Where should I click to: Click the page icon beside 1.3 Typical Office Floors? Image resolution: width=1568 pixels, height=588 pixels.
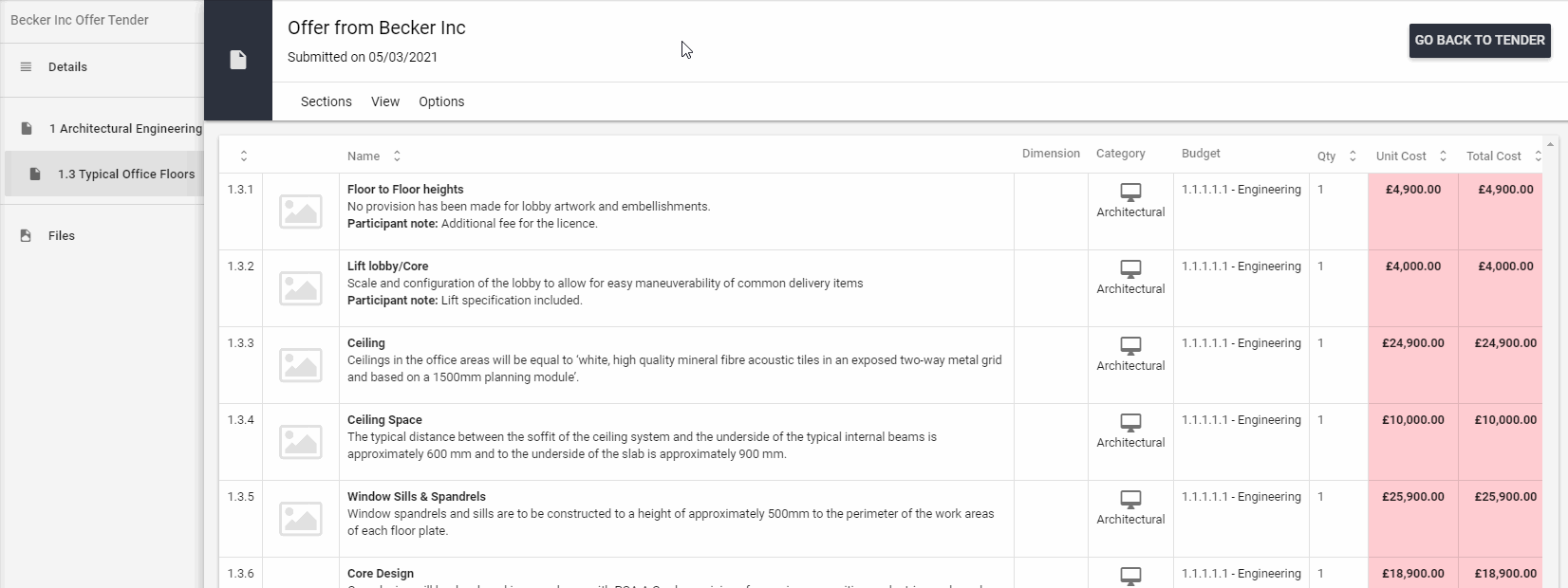(35, 175)
